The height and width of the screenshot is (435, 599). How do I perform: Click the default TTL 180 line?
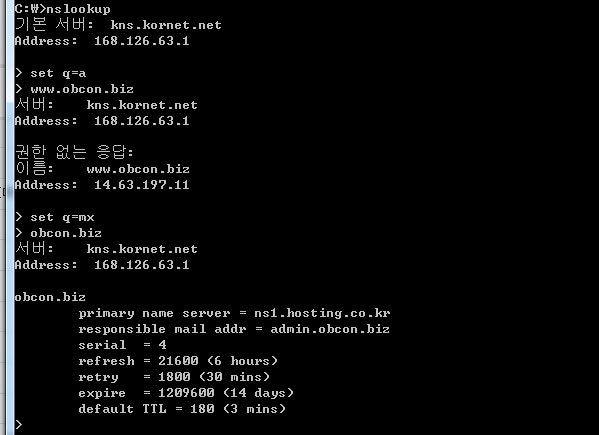coord(182,409)
